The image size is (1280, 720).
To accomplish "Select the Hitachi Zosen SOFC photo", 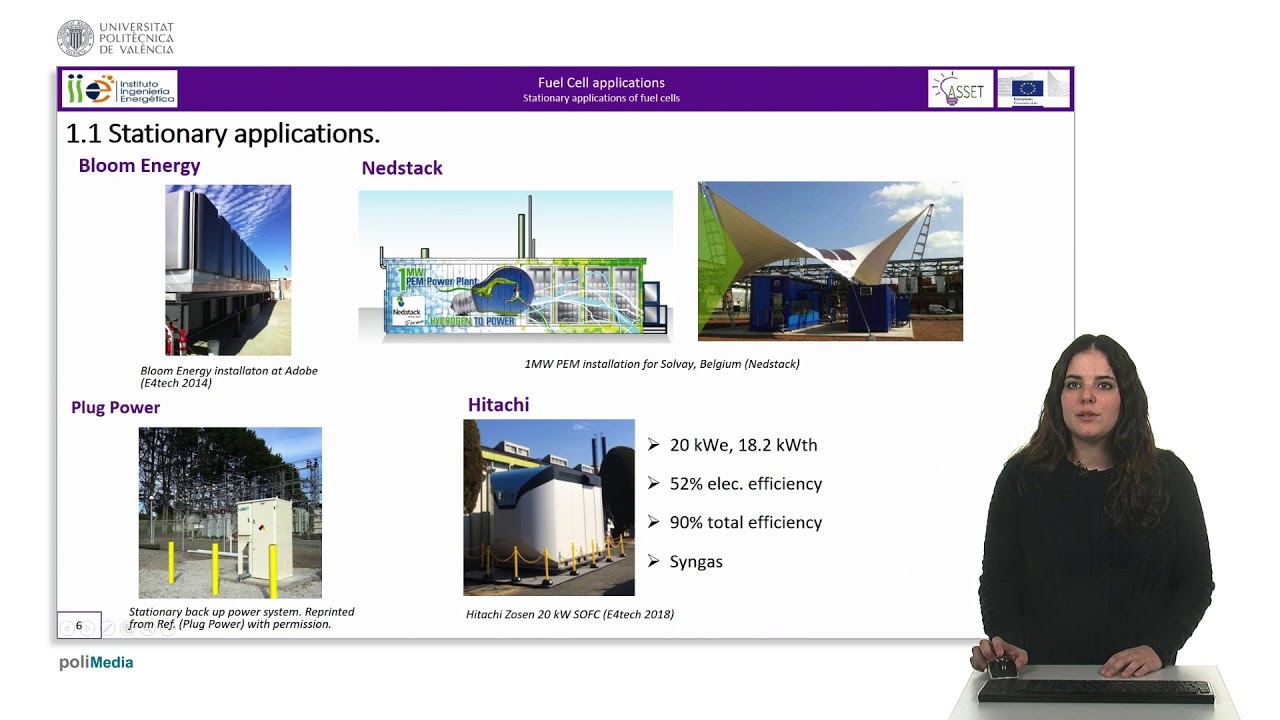I will coord(549,508).
